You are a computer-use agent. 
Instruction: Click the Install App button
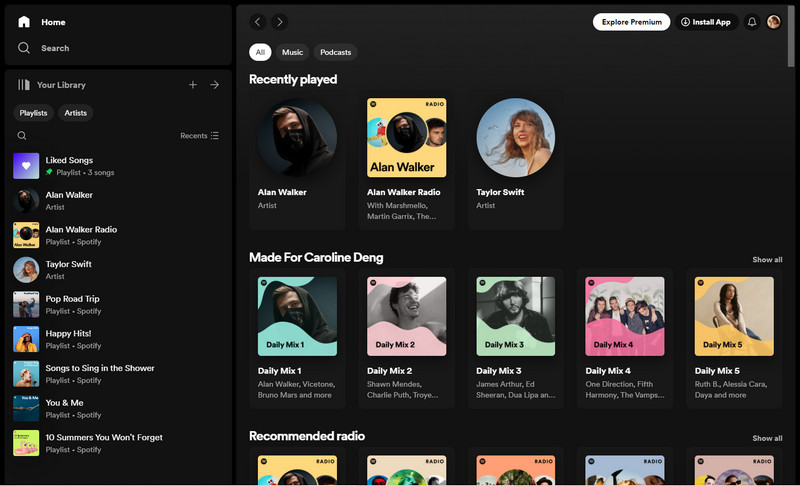click(707, 22)
